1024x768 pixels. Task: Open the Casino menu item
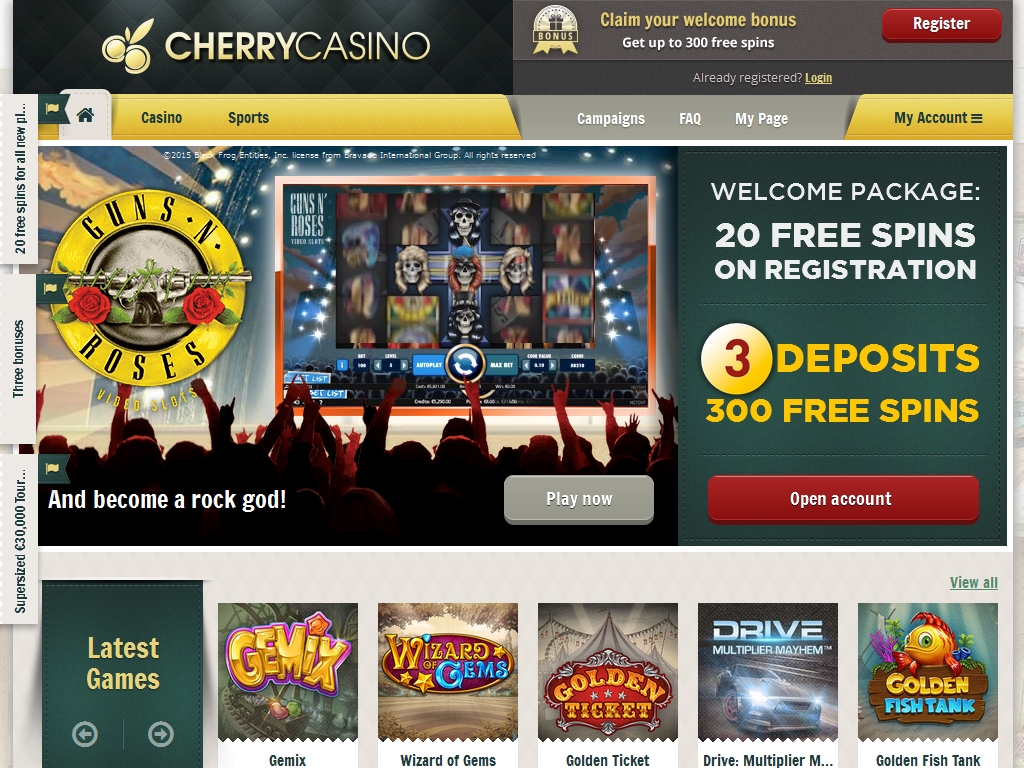click(161, 118)
